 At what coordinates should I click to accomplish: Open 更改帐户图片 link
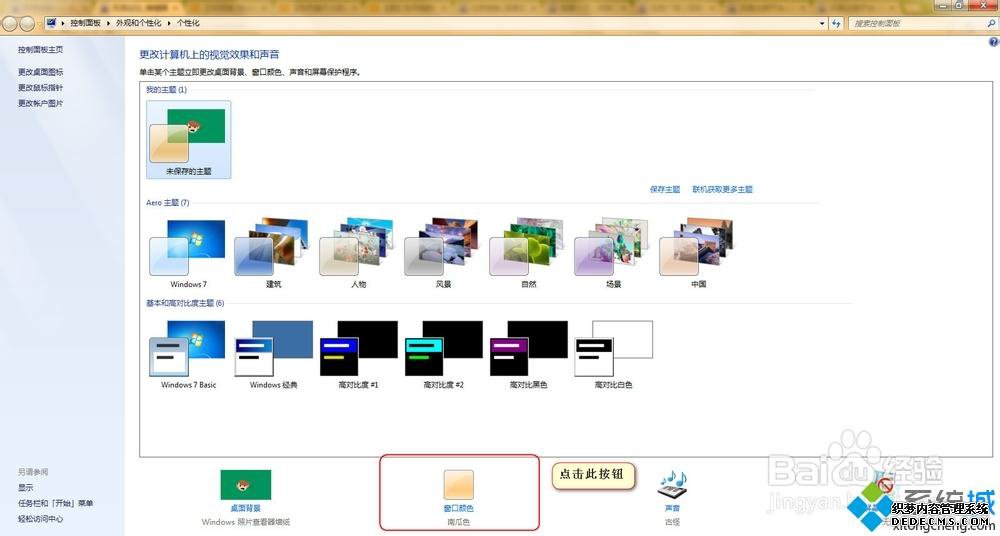[40, 103]
